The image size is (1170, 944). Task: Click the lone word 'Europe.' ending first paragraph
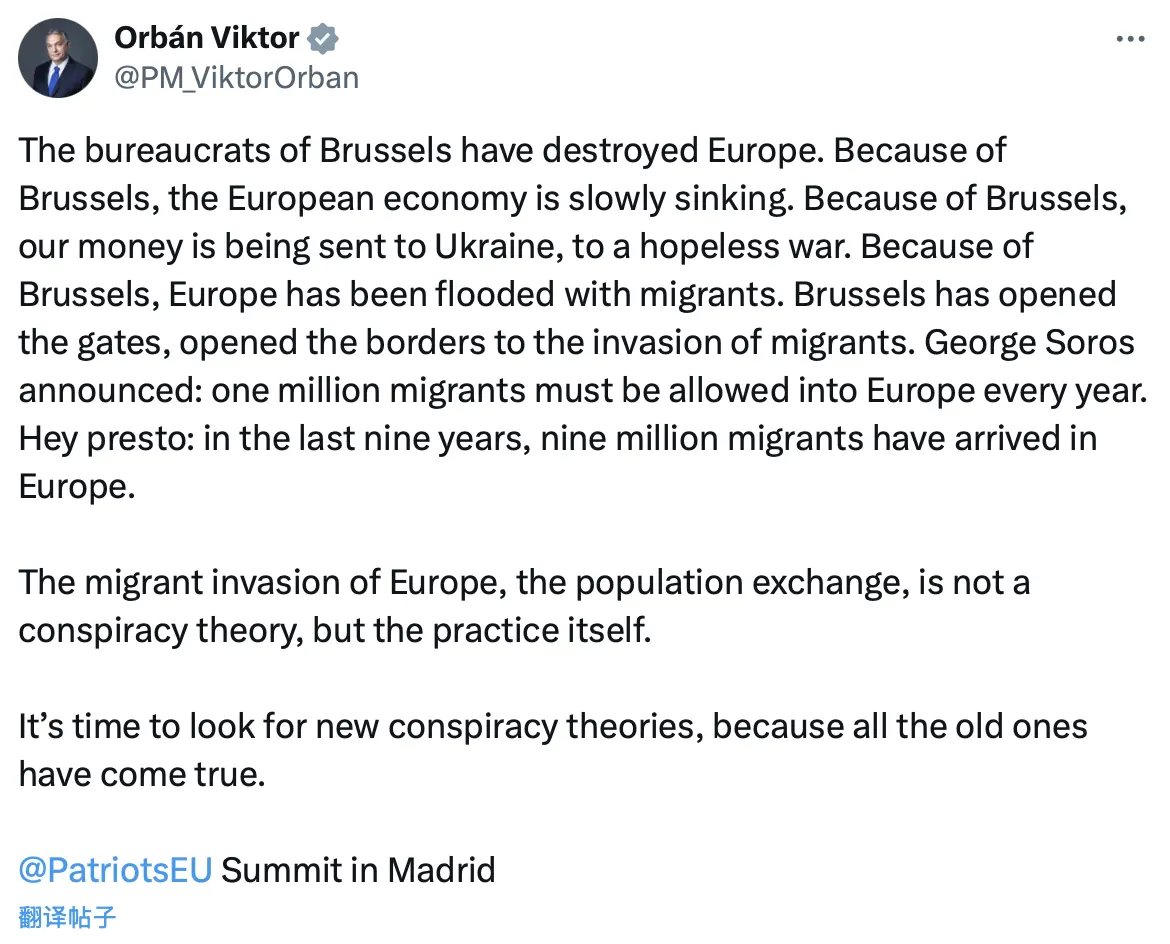pyautogui.click(x=75, y=487)
